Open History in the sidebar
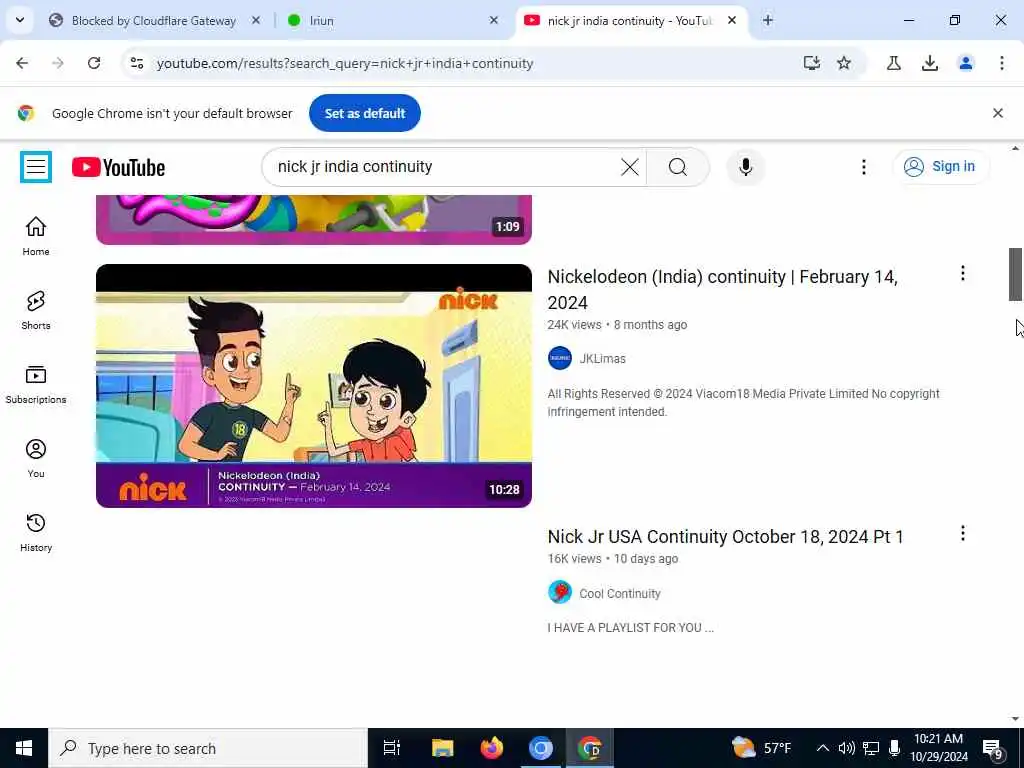The image size is (1024, 768). [x=36, y=532]
